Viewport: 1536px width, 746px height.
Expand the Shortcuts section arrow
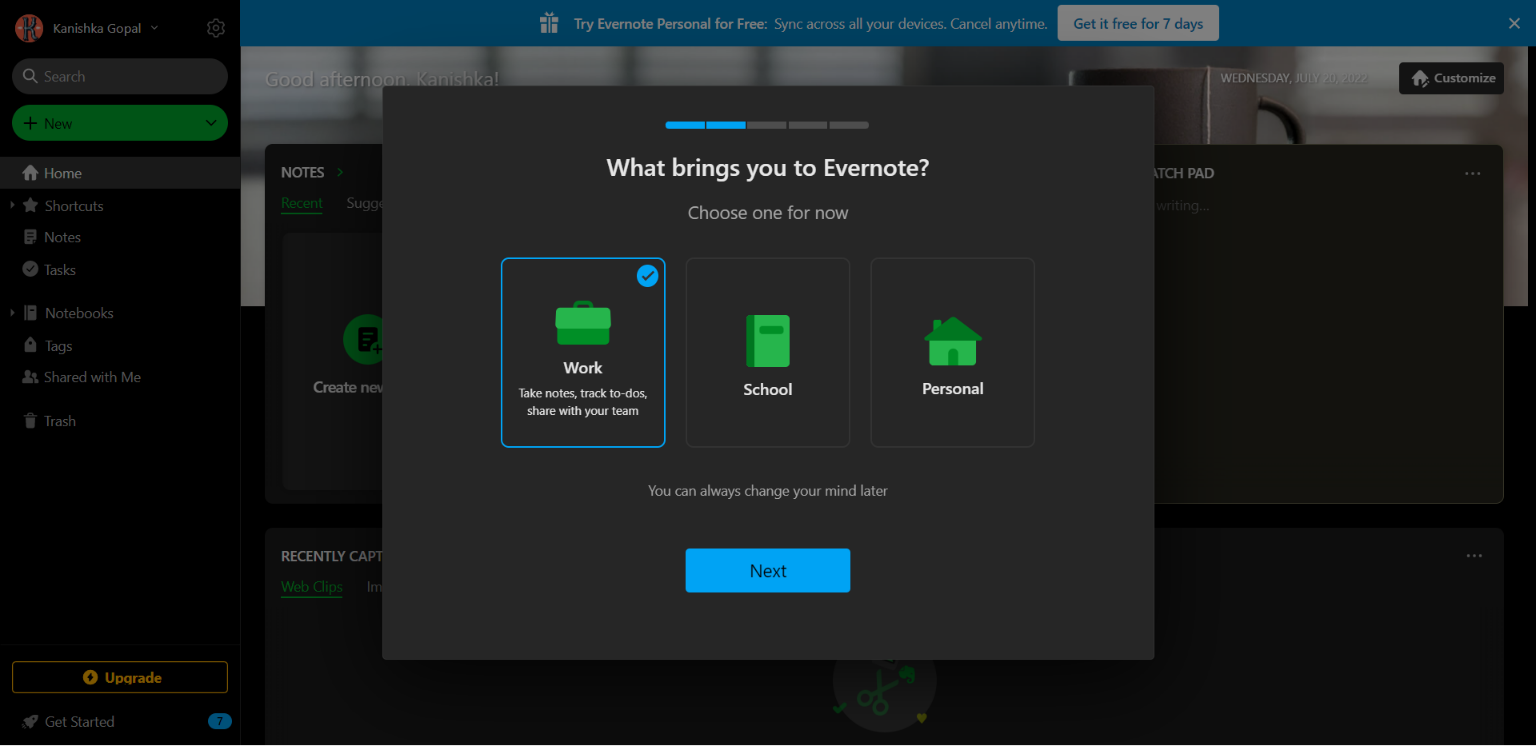pyautogui.click(x=12, y=205)
